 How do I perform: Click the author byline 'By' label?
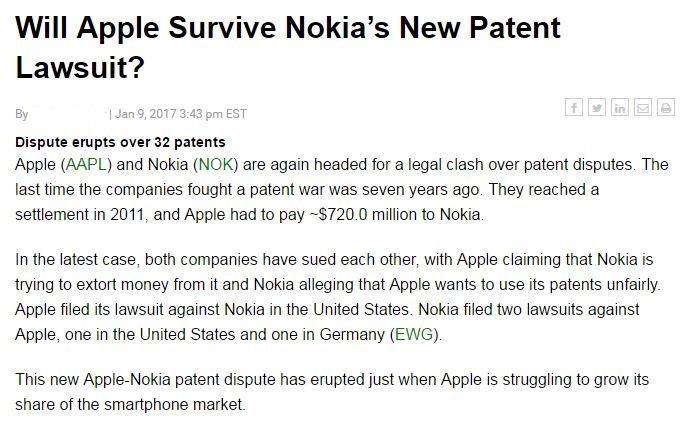pyautogui.click(x=21, y=114)
